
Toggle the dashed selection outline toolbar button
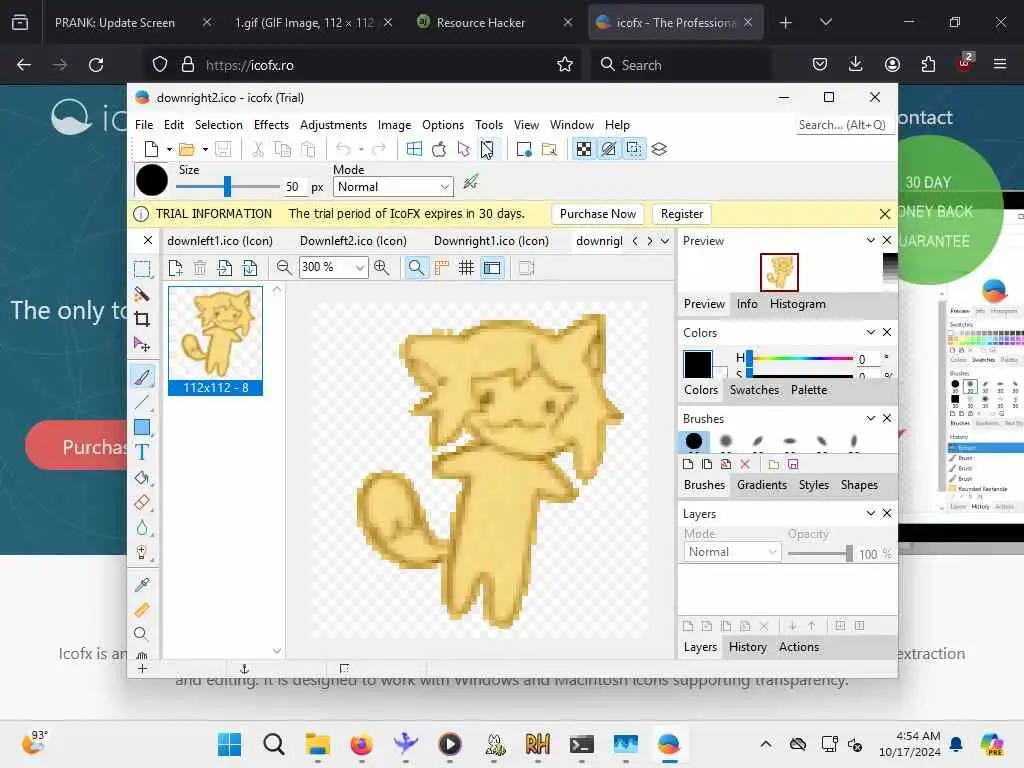634,149
